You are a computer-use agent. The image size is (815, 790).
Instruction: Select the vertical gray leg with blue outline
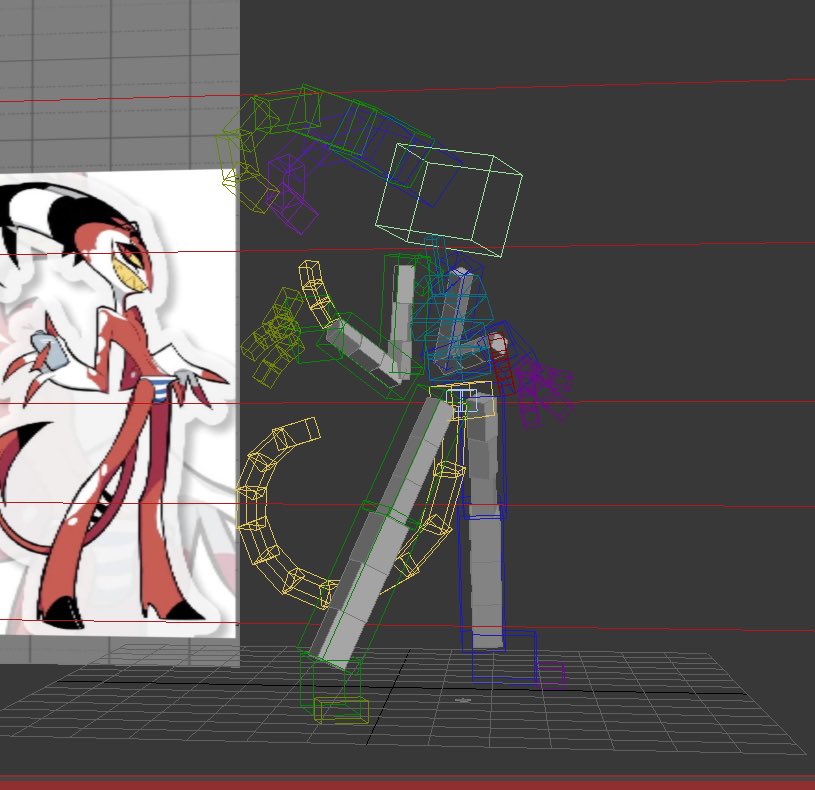point(484,522)
